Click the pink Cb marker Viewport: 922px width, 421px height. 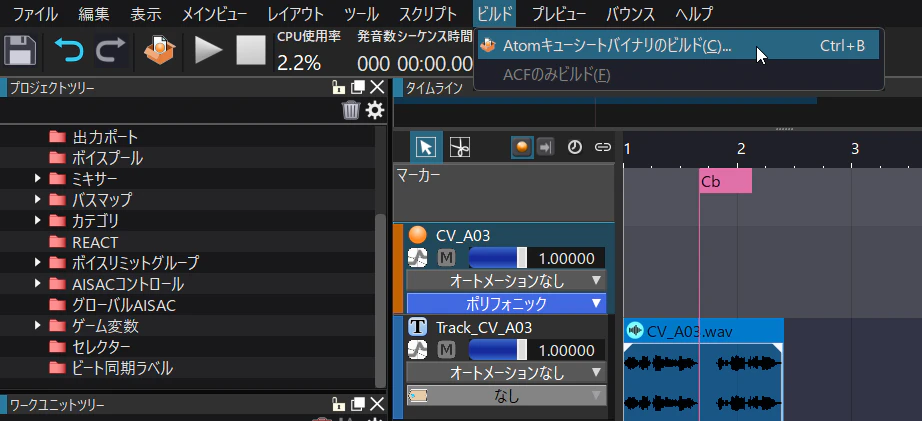(726, 181)
